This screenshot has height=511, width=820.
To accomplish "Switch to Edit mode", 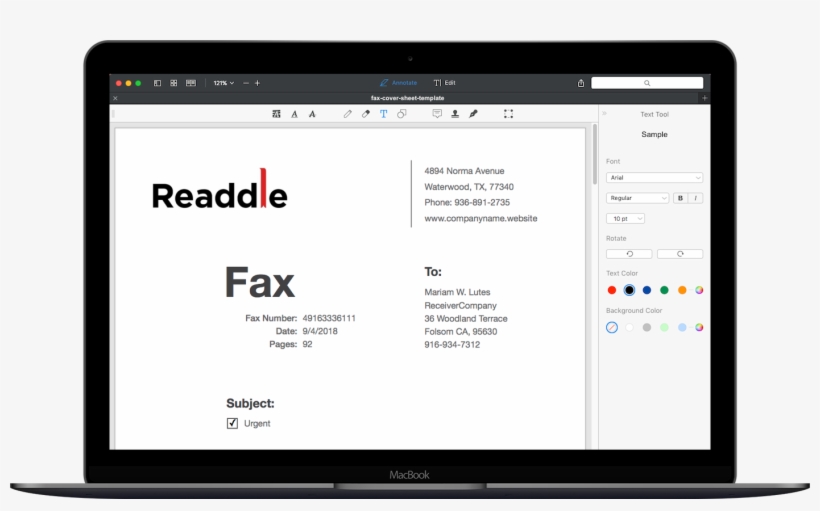I will click(x=445, y=83).
